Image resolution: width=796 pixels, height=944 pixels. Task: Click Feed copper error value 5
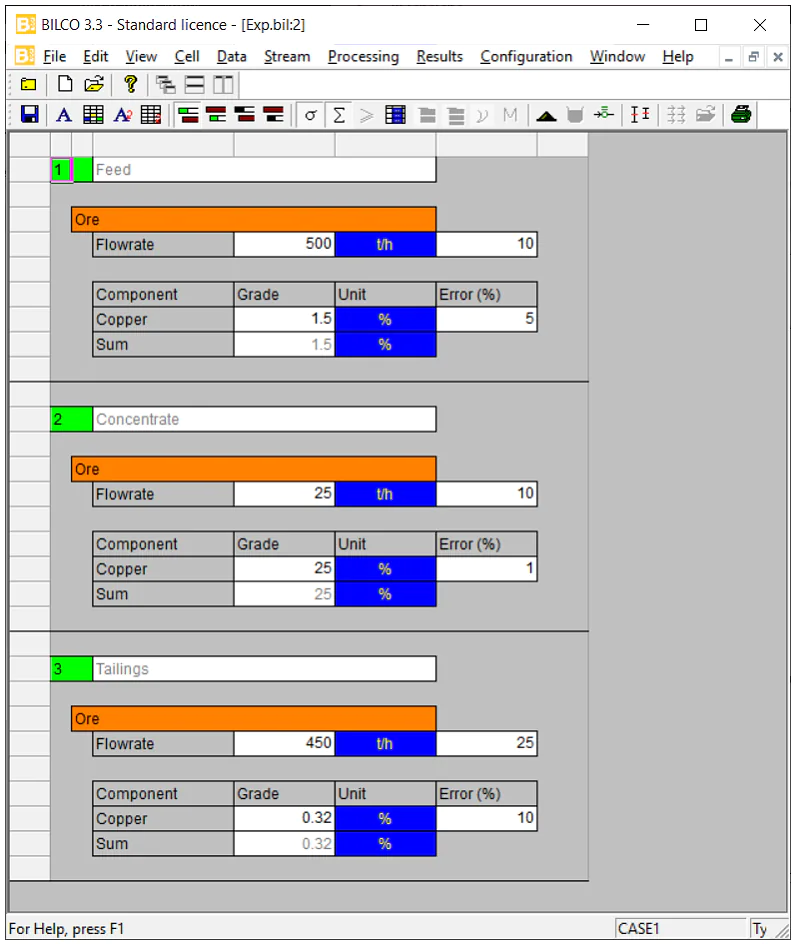[x=487, y=319]
